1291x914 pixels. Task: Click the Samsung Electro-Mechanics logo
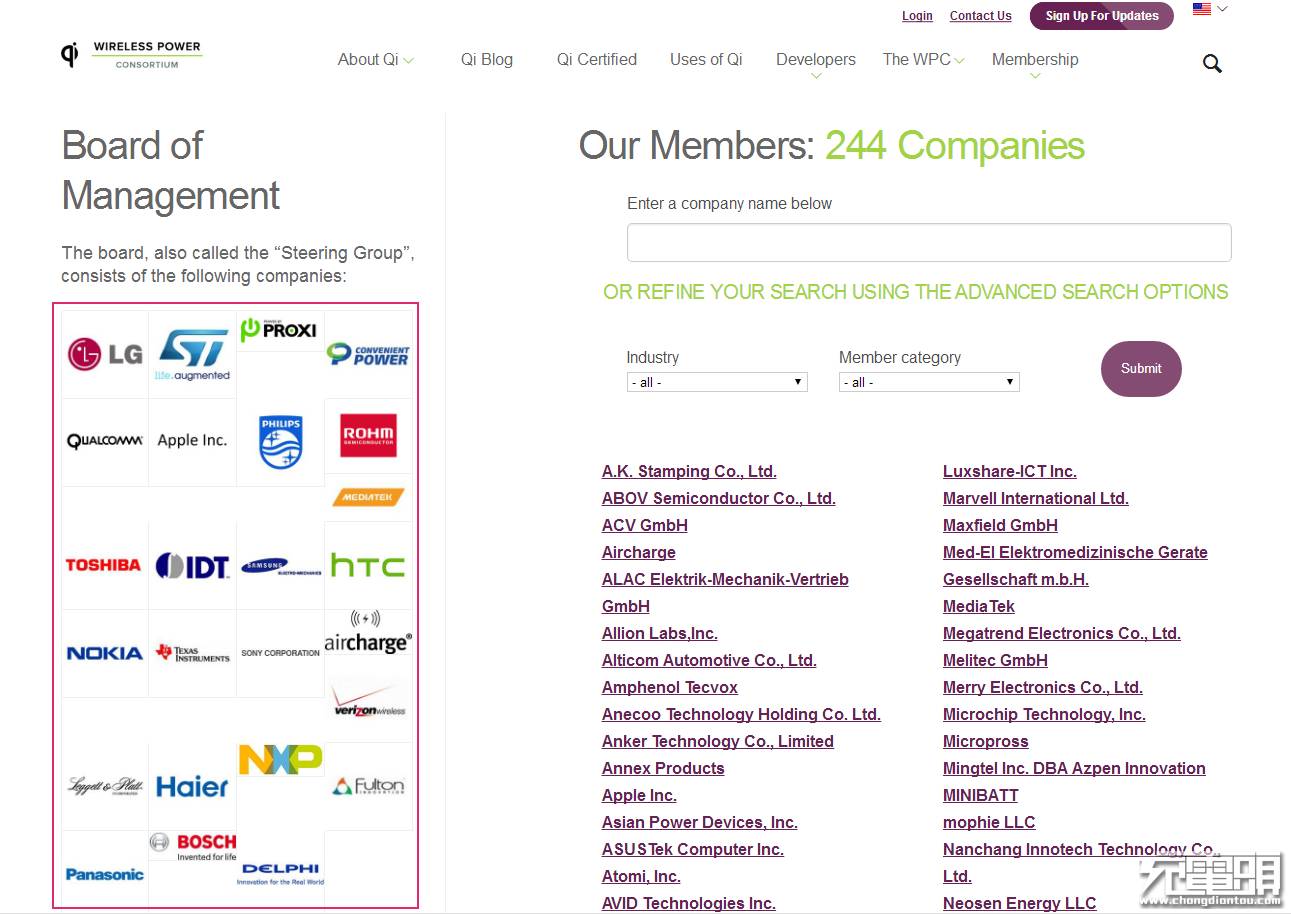coord(281,566)
